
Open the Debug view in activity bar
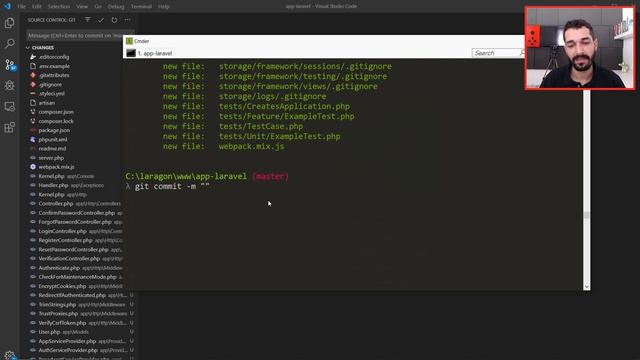point(9,85)
